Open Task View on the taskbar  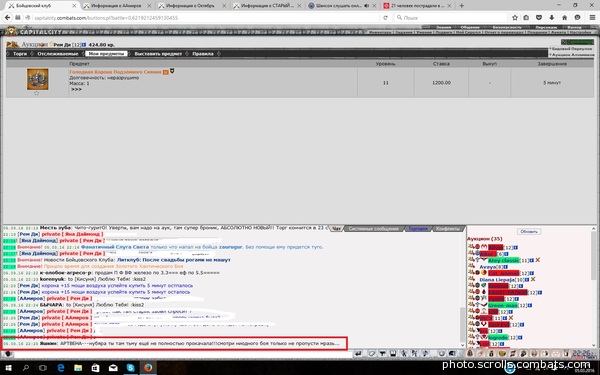[x=43, y=368]
